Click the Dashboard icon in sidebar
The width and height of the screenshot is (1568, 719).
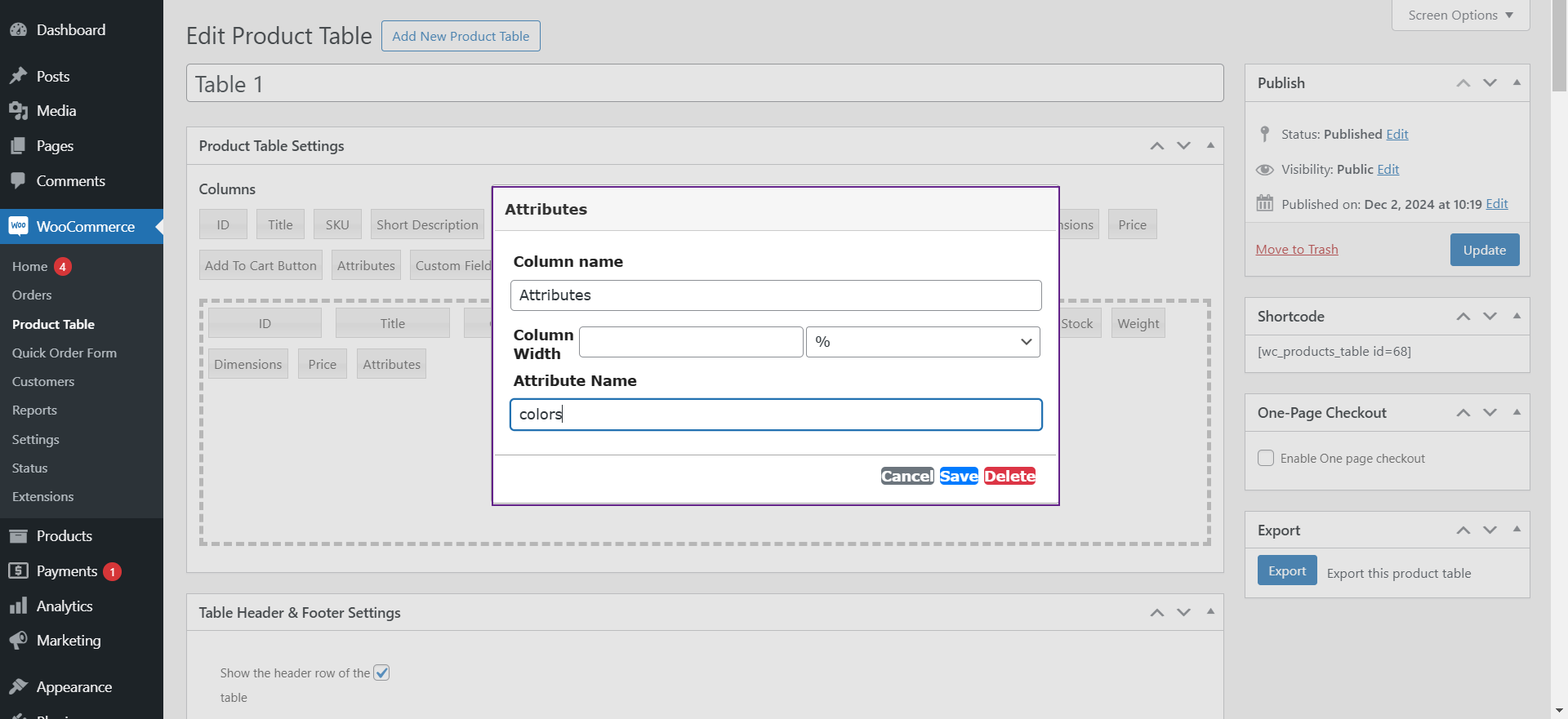[x=18, y=30]
